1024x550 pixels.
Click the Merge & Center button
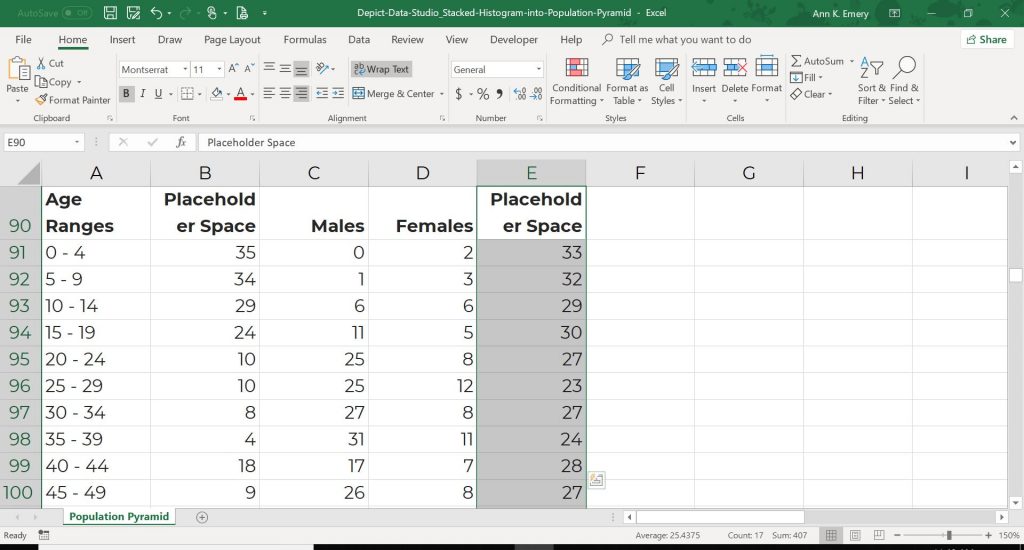(393, 94)
